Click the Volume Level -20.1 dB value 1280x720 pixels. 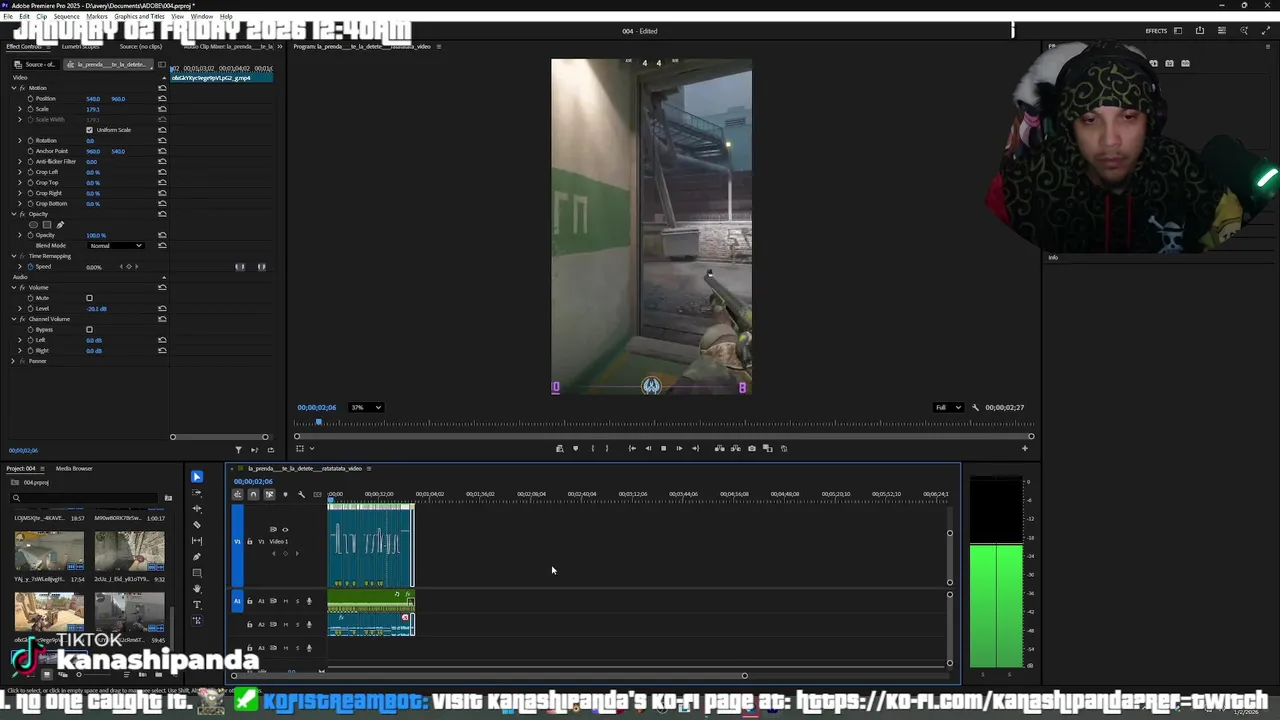coord(96,309)
